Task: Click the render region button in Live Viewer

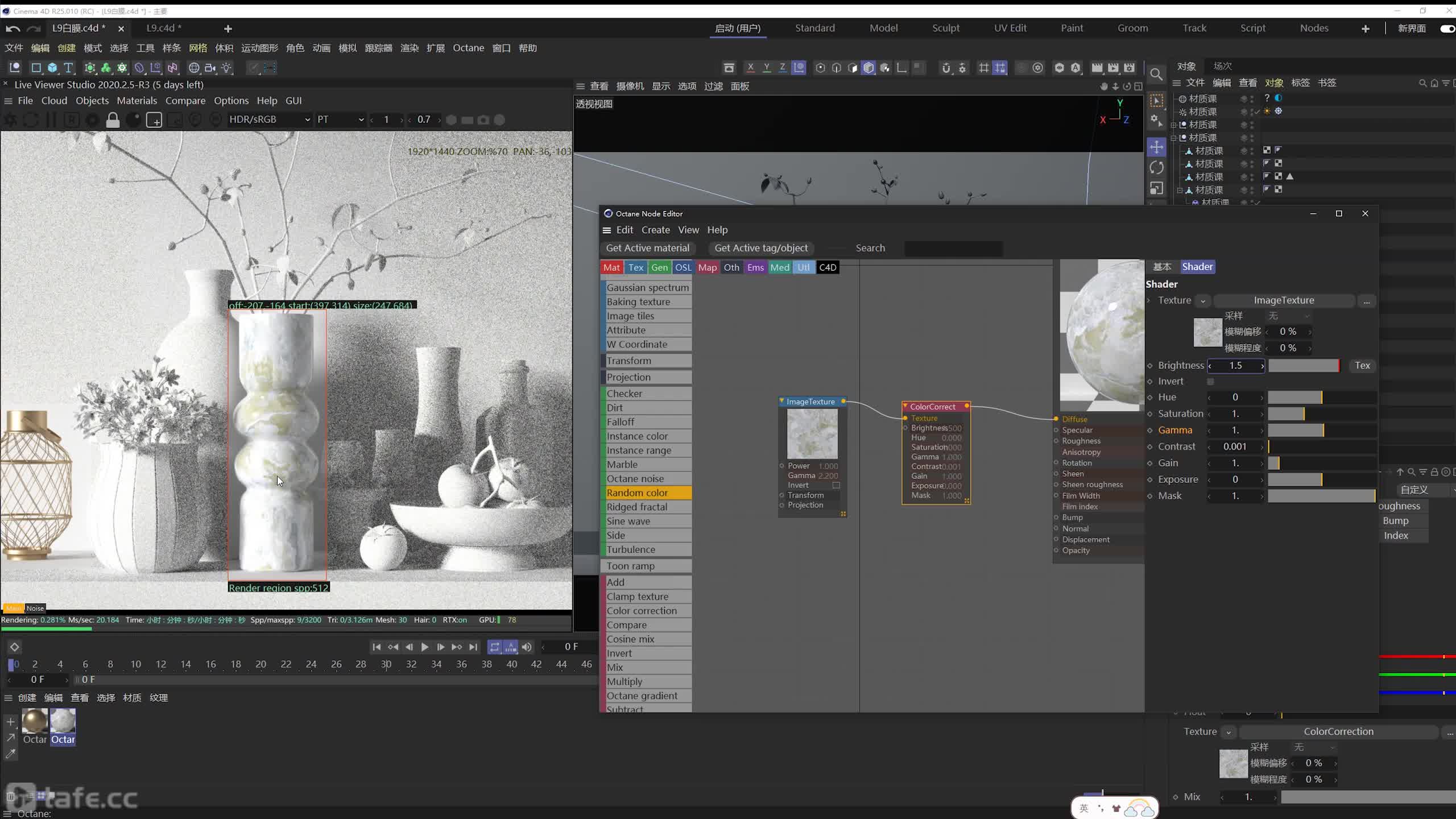Action: click(x=154, y=120)
